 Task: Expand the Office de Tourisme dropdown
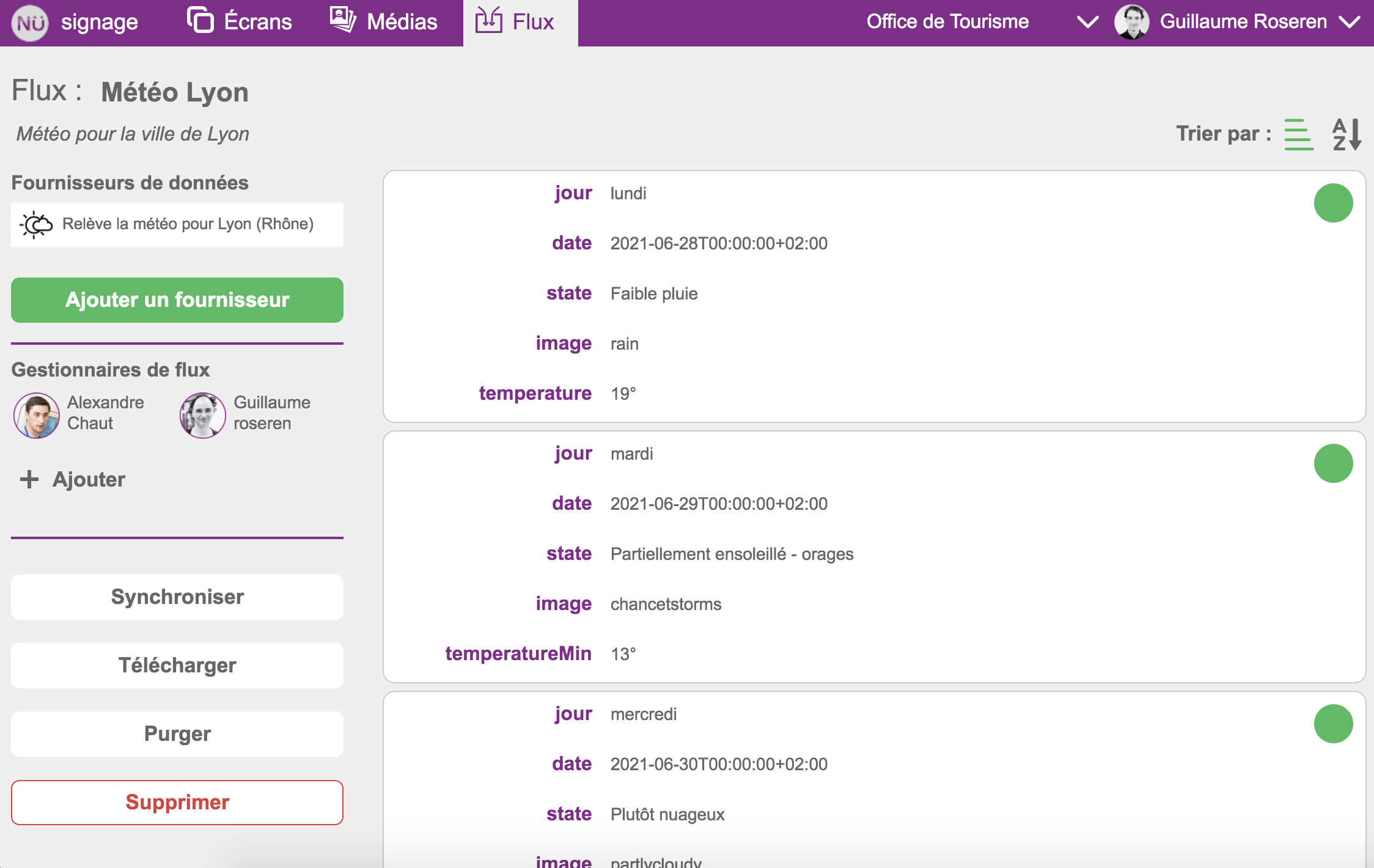[x=1087, y=22]
